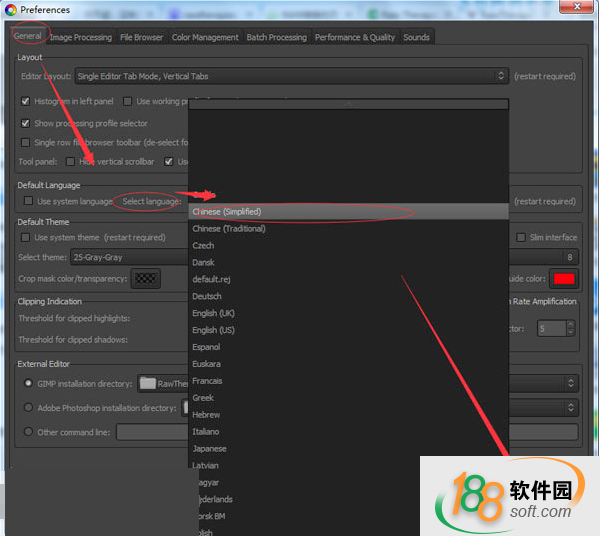Choose Adobe Photoshop installation directory radio option
The image size is (600, 536).
28,408
